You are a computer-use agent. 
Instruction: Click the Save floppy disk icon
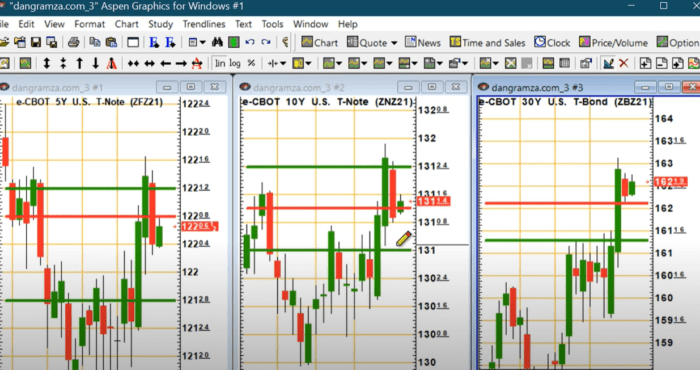(36, 42)
